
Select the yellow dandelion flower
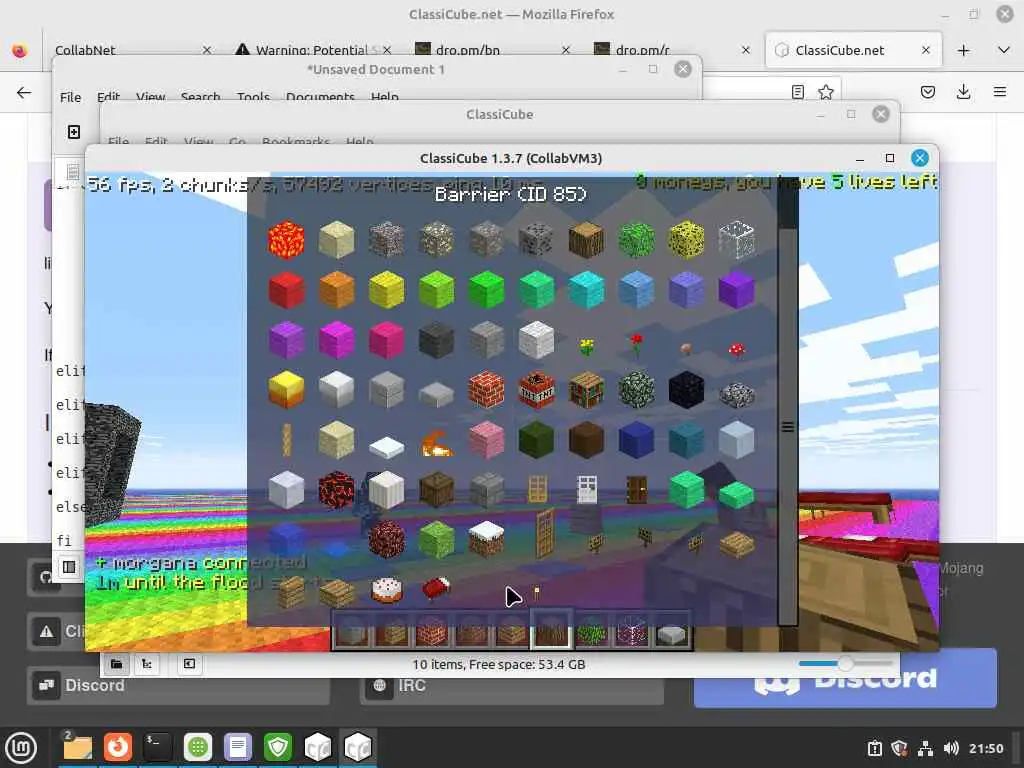(x=586, y=346)
